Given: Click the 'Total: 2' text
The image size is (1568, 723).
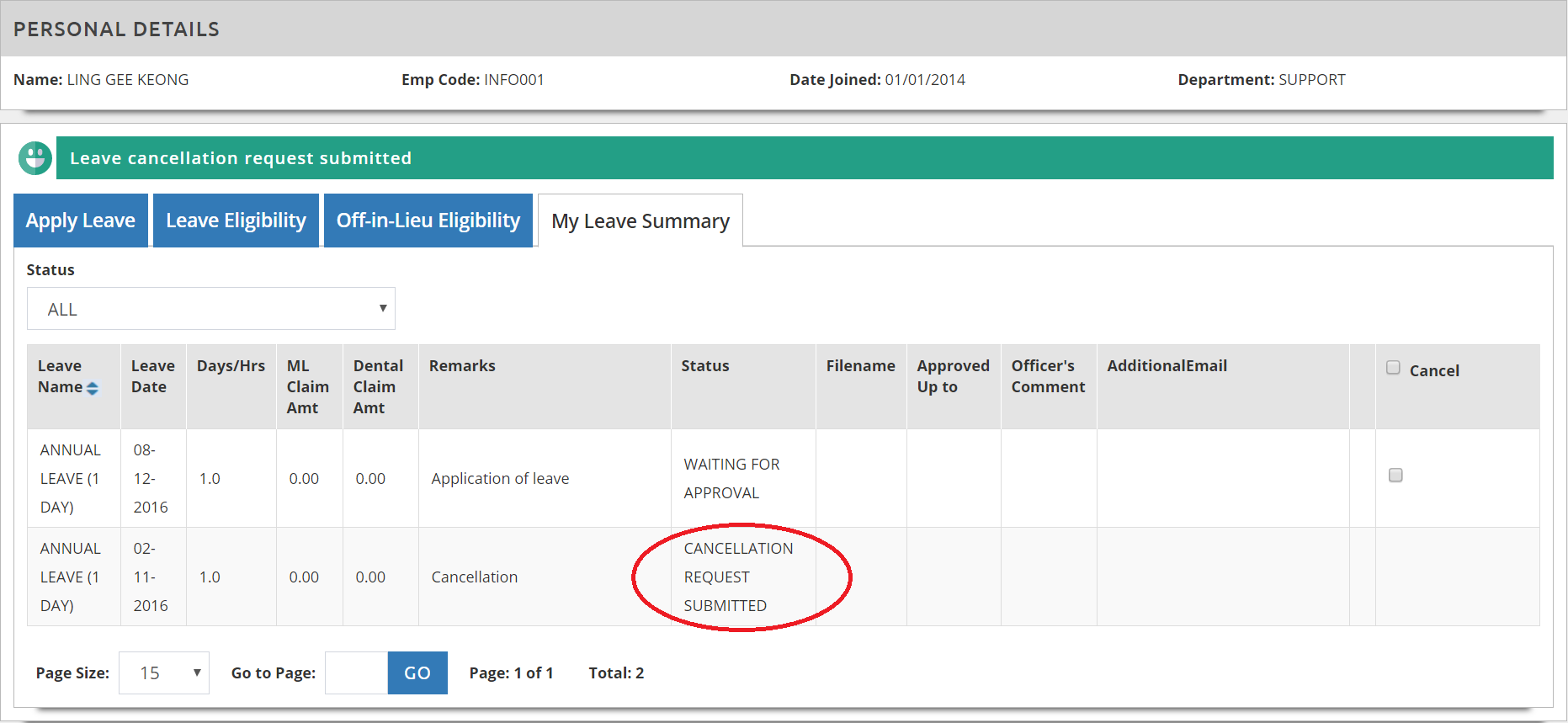Looking at the screenshot, I should click(616, 672).
